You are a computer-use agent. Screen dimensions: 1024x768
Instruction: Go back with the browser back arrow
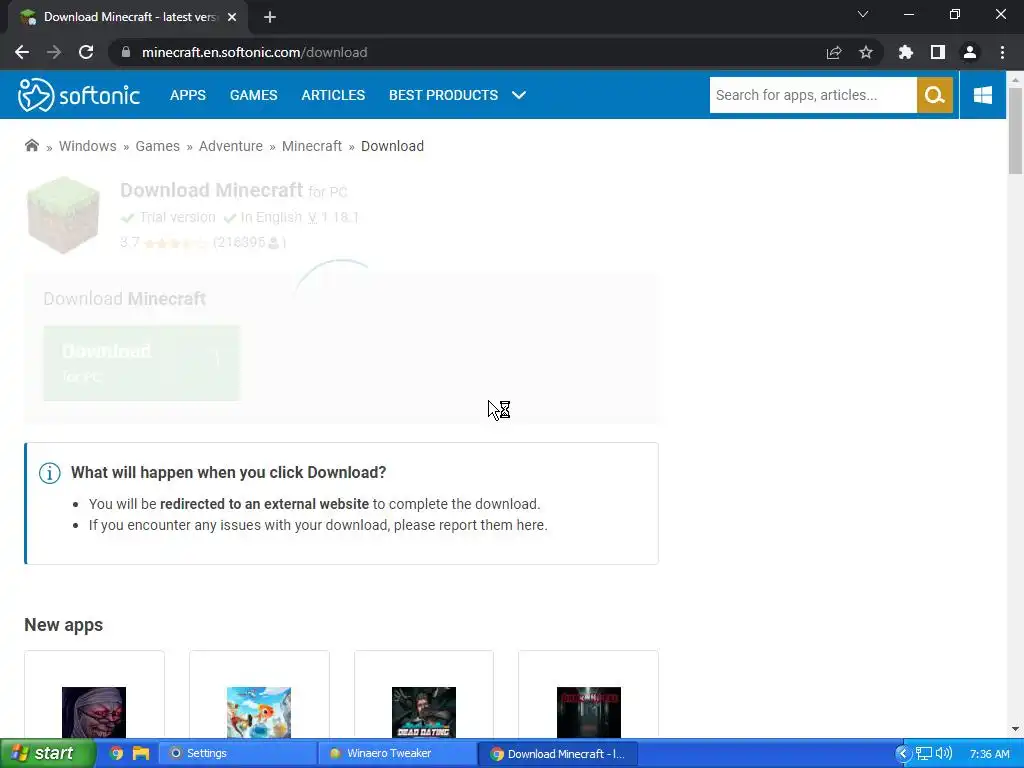22,52
